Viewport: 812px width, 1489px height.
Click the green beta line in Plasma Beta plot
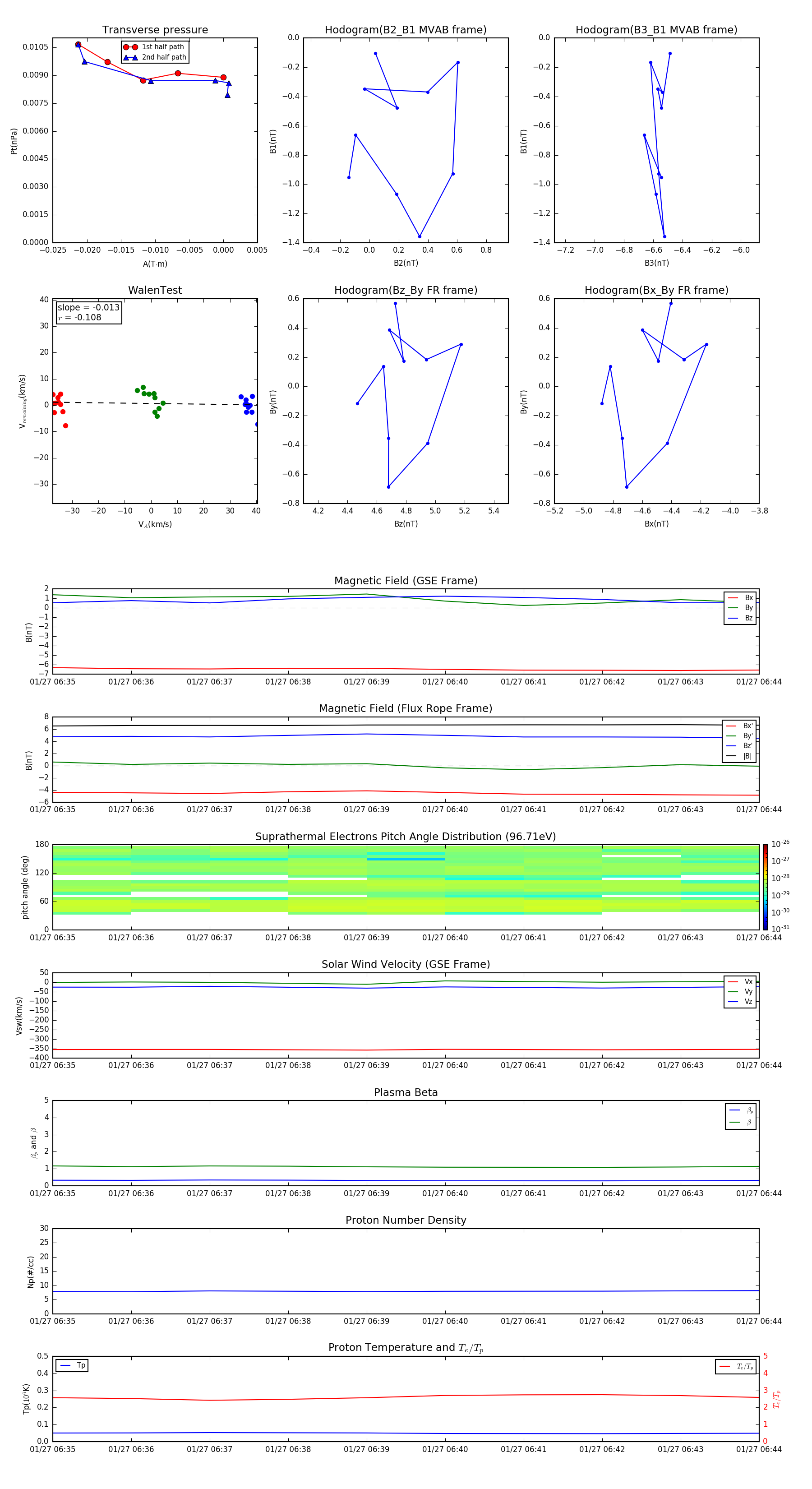(406, 1166)
